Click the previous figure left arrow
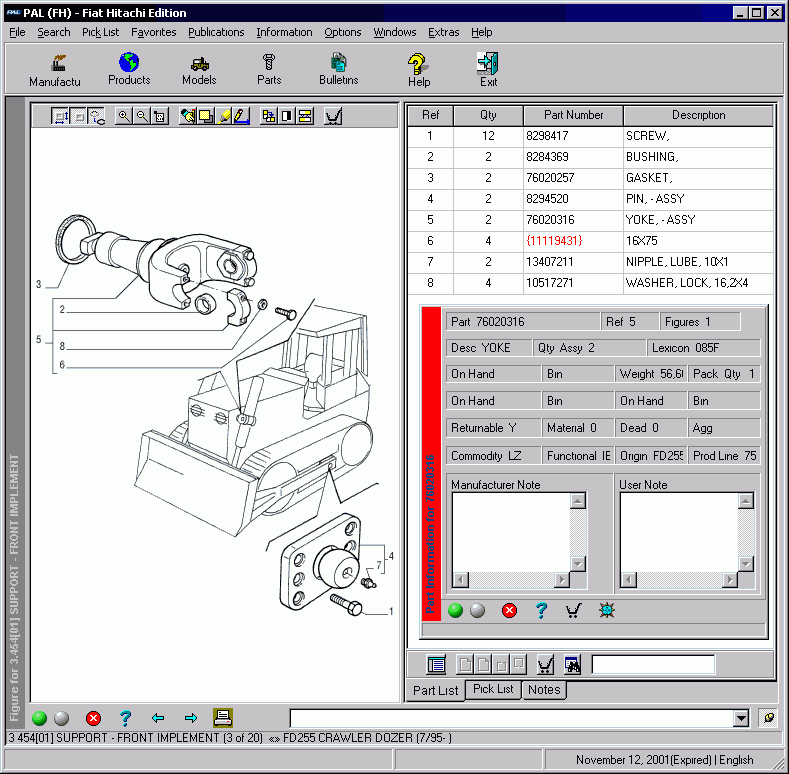Image resolution: width=789 pixels, height=774 pixels. 158,718
